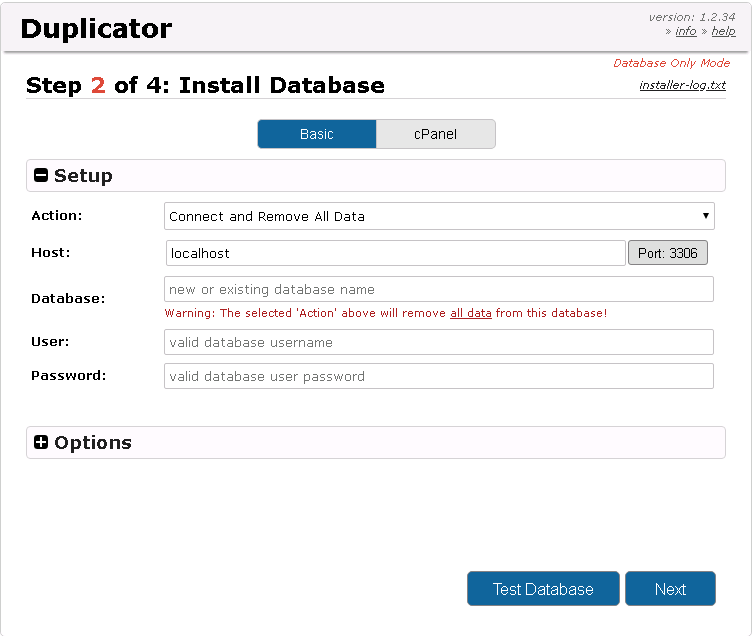Open the installer-log.txt link
Screen dimensions: 754x636
coord(682,85)
